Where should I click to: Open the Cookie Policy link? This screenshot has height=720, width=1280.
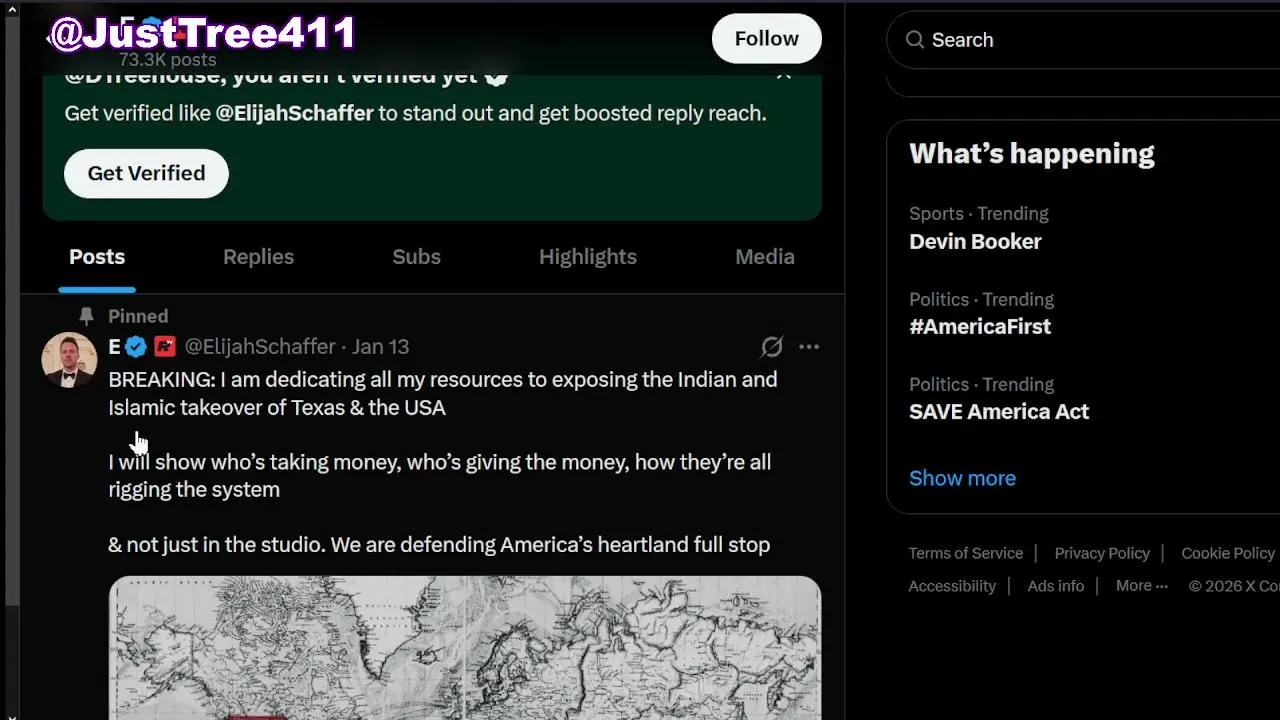pyautogui.click(x=1228, y=553)
